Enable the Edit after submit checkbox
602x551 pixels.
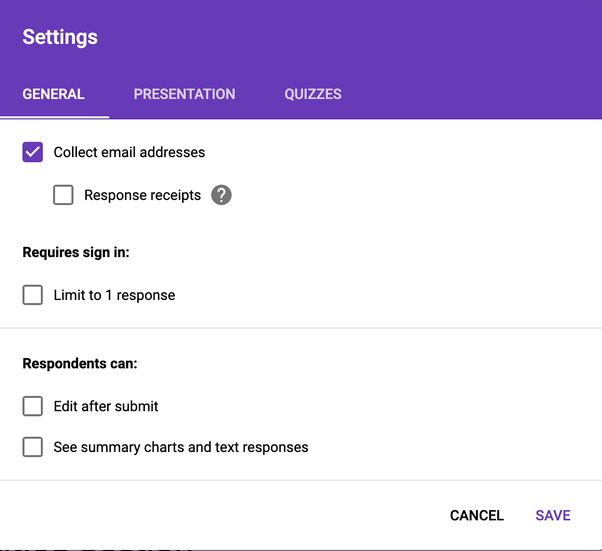coord(33,406)
